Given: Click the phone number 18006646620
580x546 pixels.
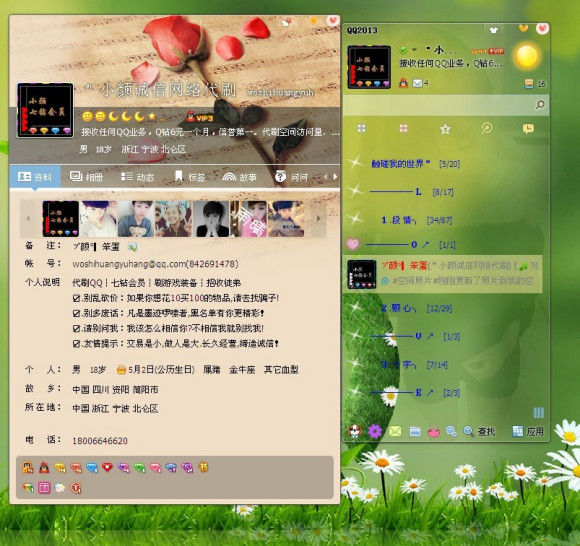Looking at the screenshot, I should coord(100,441).
